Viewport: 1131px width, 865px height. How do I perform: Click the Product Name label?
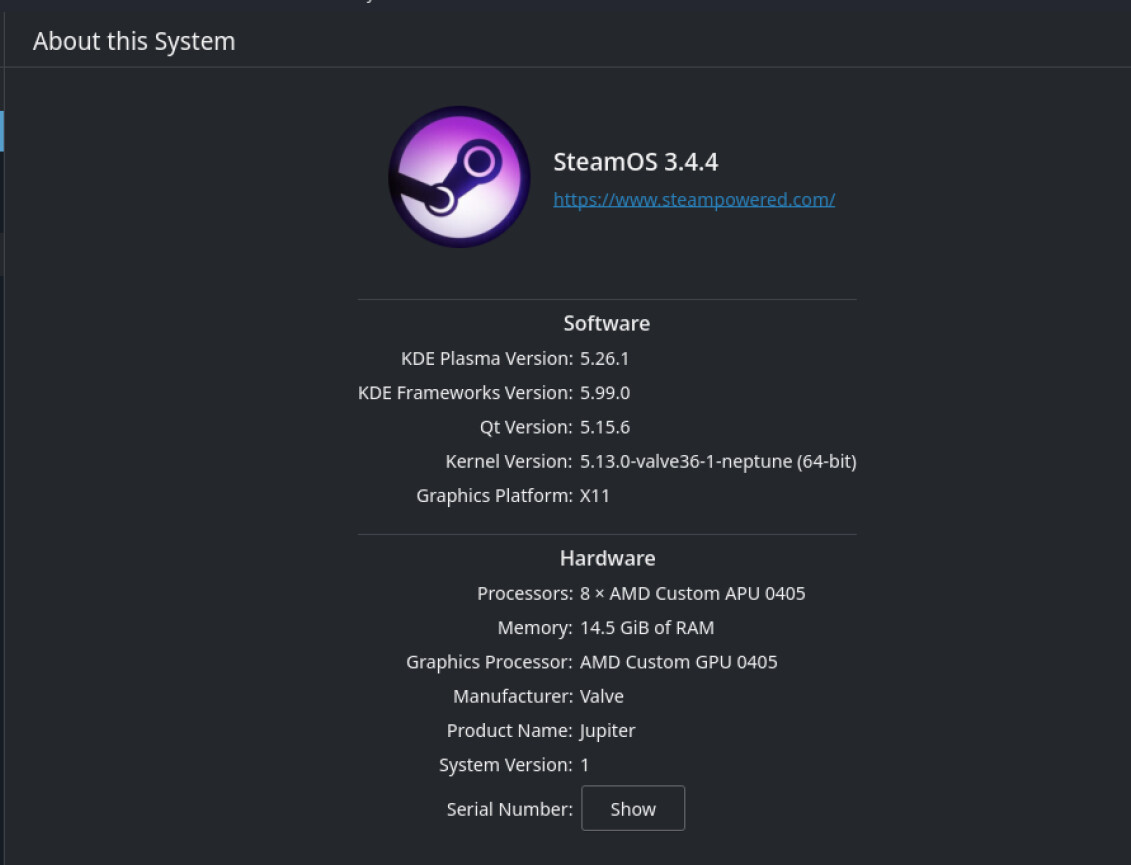pyautogui.click(x=509, y=731)
